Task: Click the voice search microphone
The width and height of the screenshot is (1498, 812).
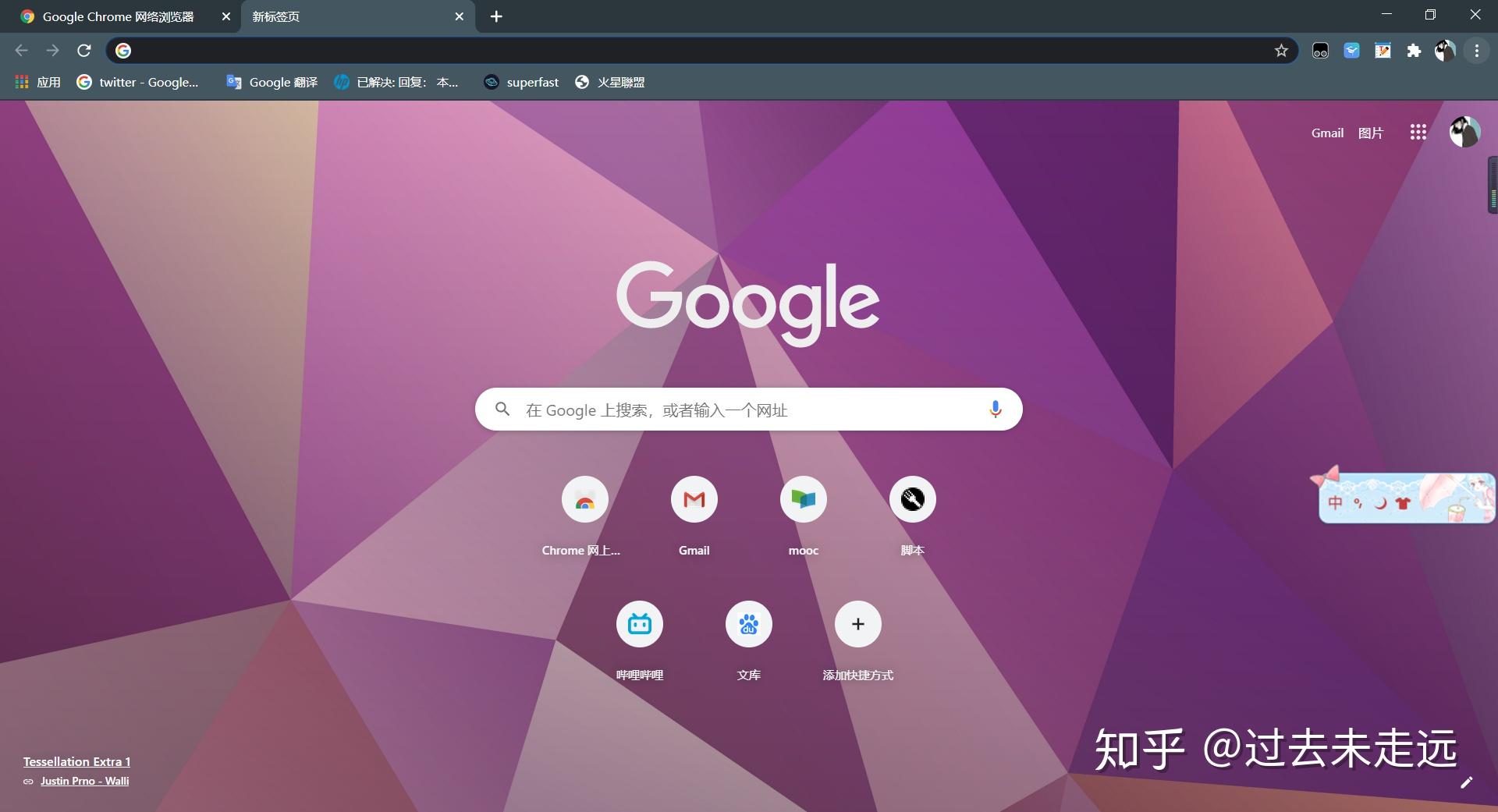Action: pos(995,409)
